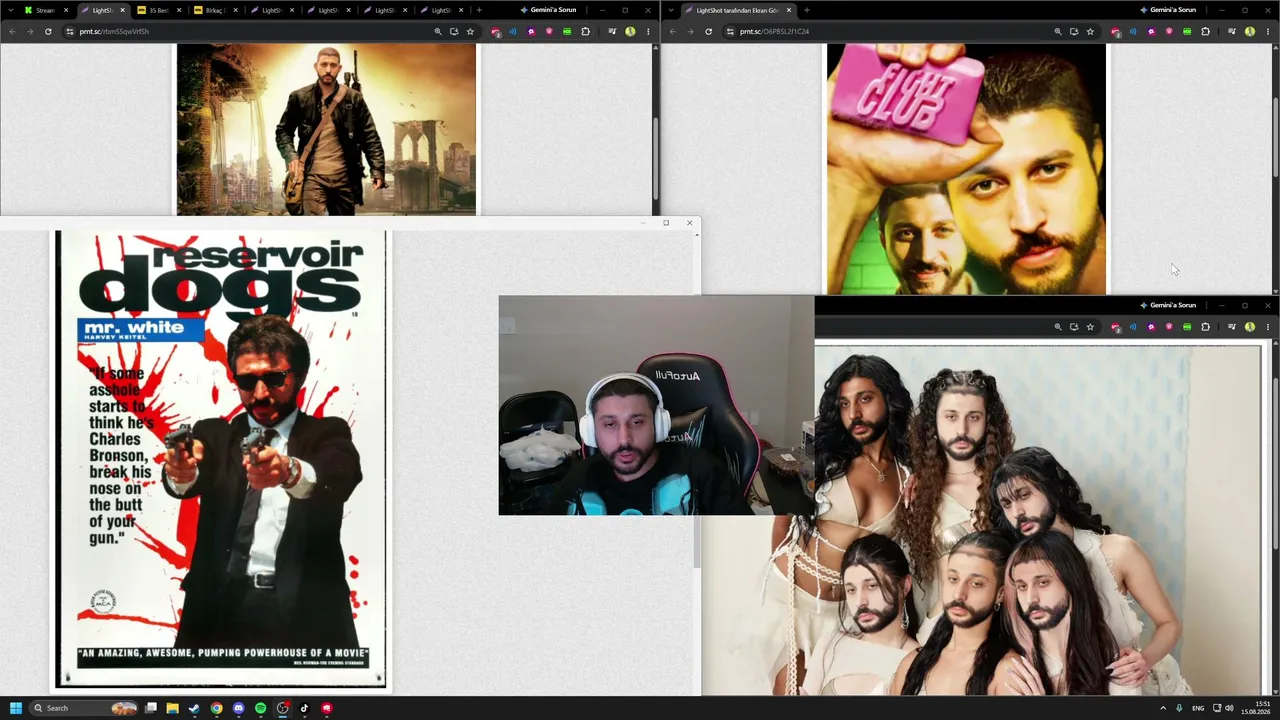This screenshot has height=720, width=1280.
Task: Open the zoom control in the top-right window
Action: [x=1058, y=31]
